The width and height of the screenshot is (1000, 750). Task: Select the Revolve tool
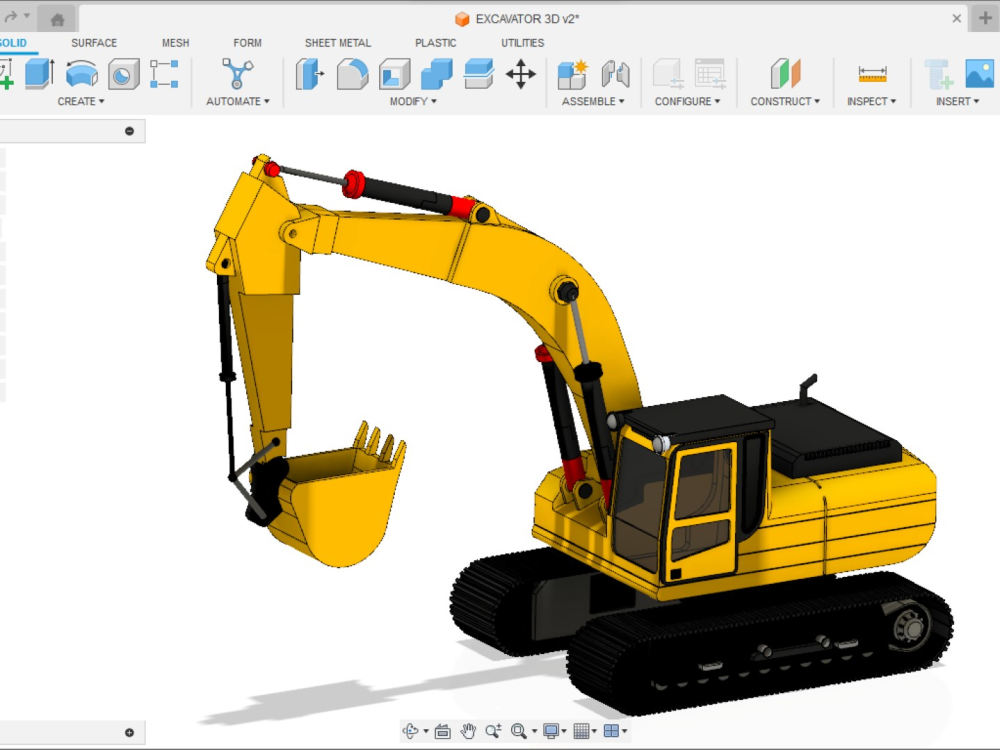point(80,75)
